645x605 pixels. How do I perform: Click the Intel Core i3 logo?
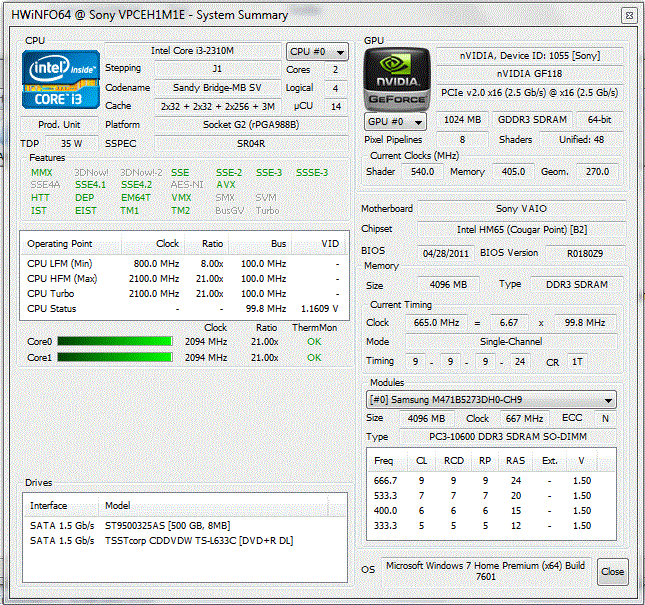click(x=61, y=79)
